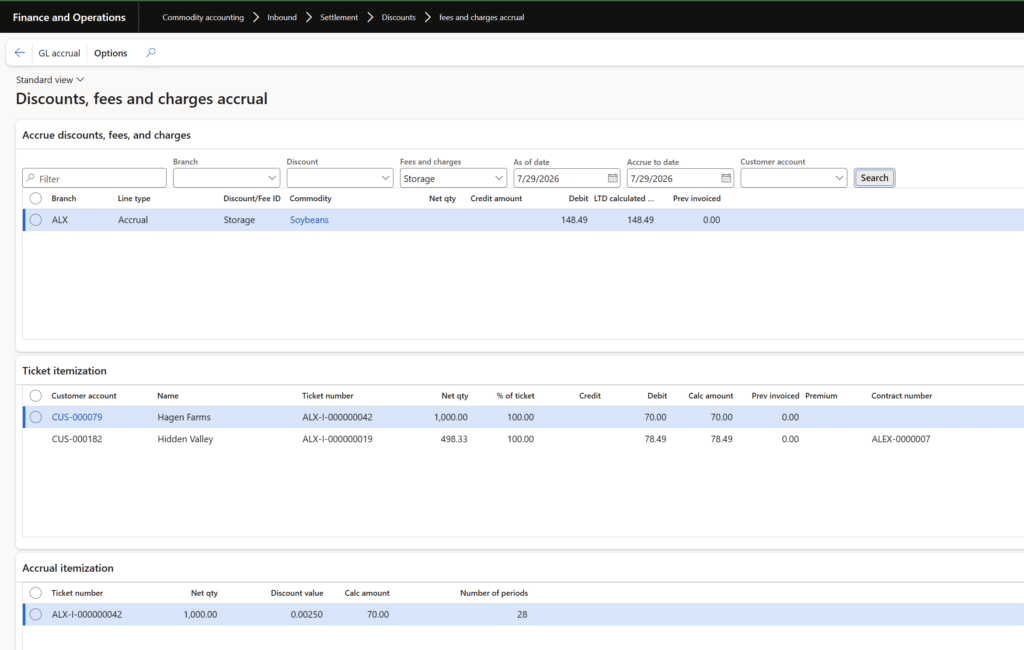Sort by Credit amount column header

coord(496,198)
